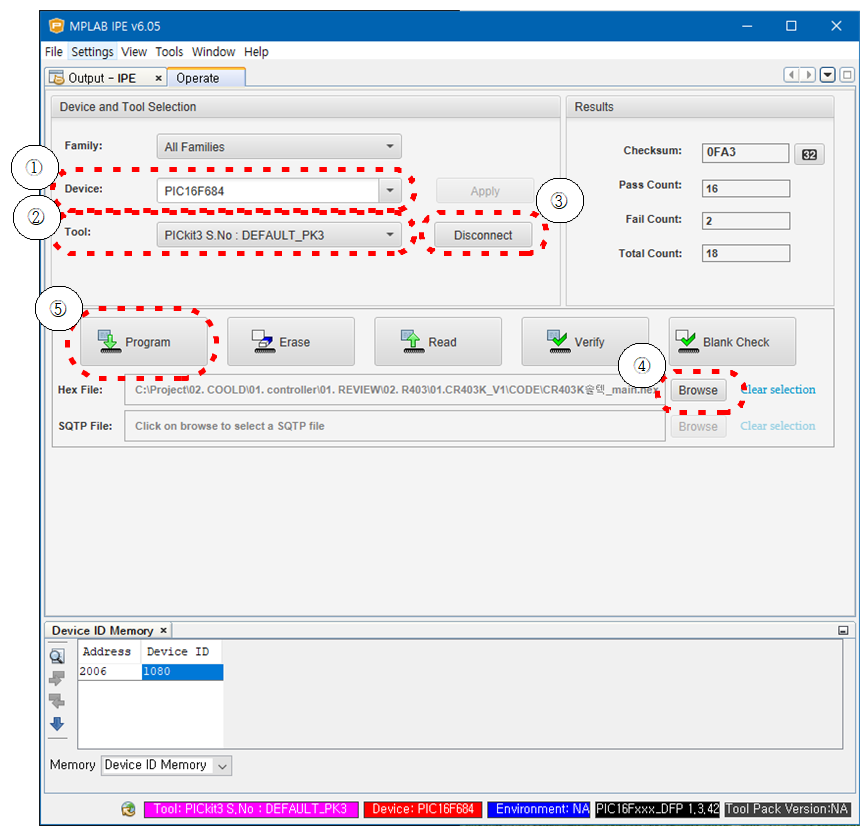This screenshot has height=833, width=867.
Task: Click the upper gray arrow icon in memory panel
Action: coord(57,678)
